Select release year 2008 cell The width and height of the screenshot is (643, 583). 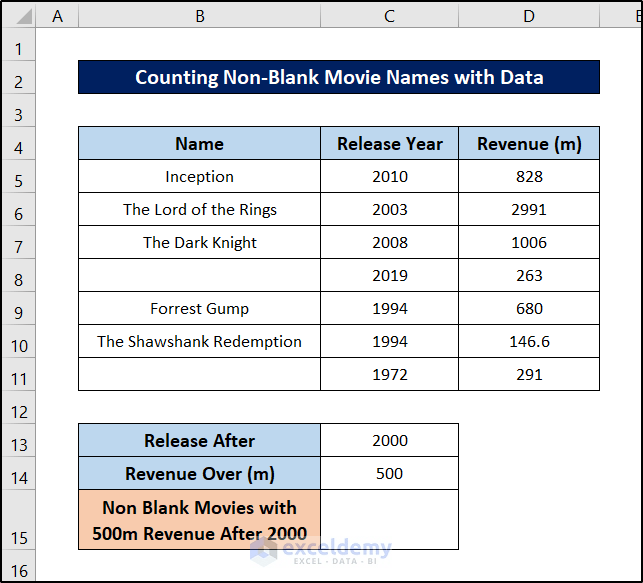(389, 242)
